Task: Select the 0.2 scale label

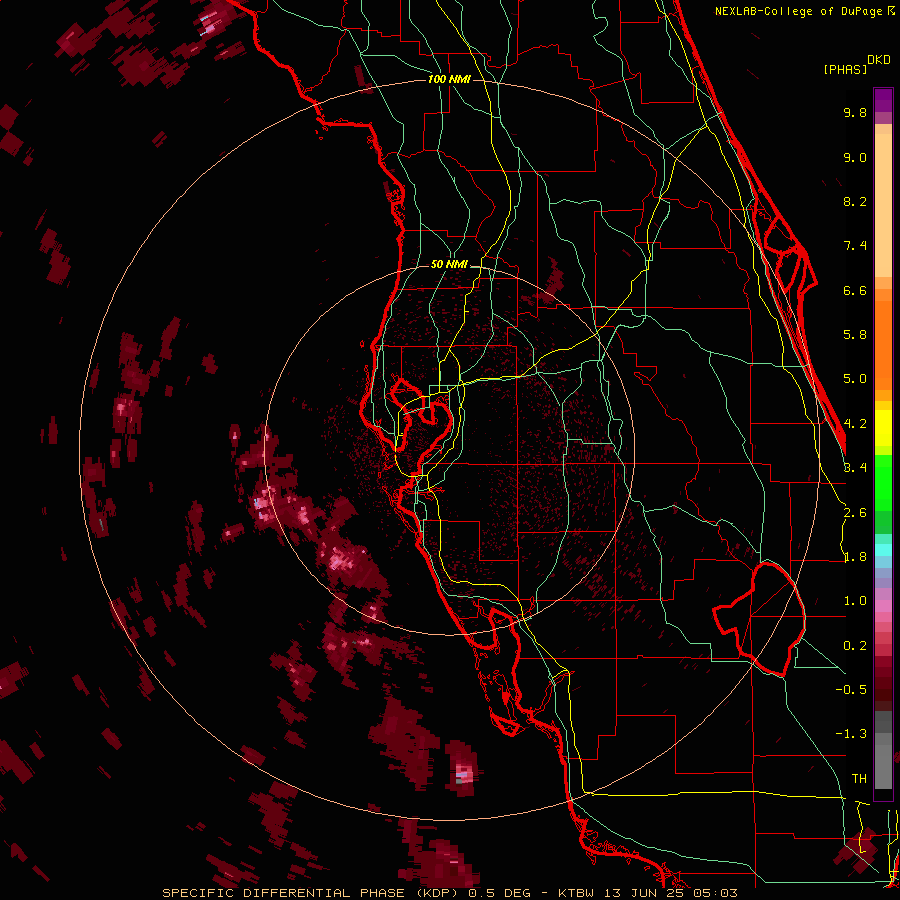Action: pos(855,646)
